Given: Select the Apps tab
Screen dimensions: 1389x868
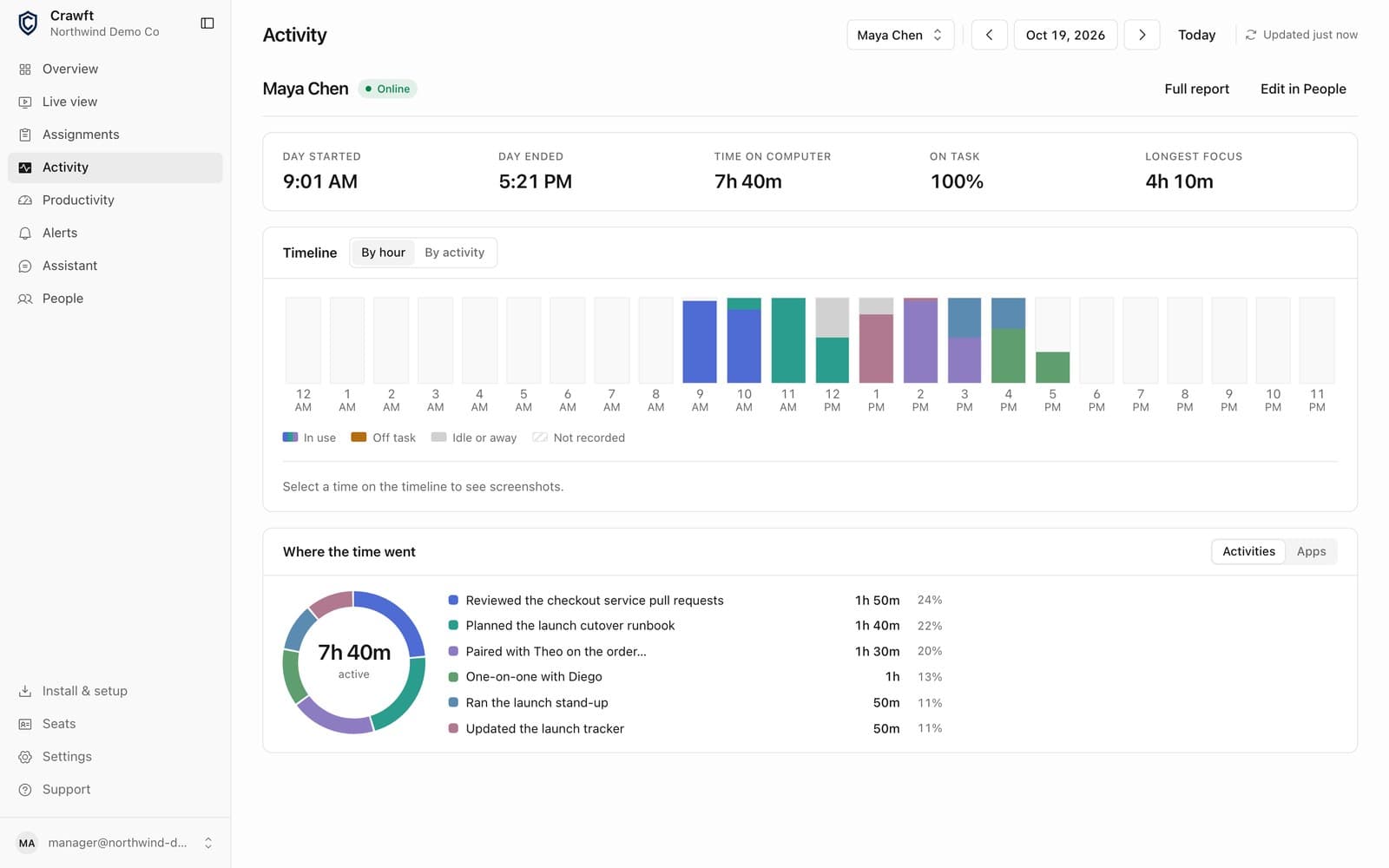Looking at the screenshot, I should [x=1311, y=551].
